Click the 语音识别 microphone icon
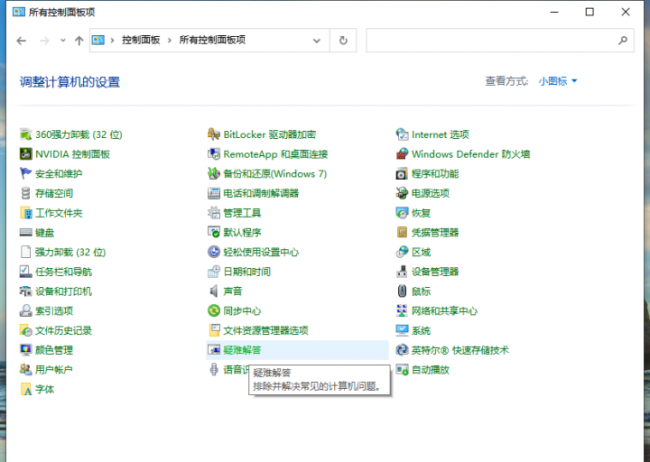Screen dimensions: 650x462 click(x=213, y=370)
